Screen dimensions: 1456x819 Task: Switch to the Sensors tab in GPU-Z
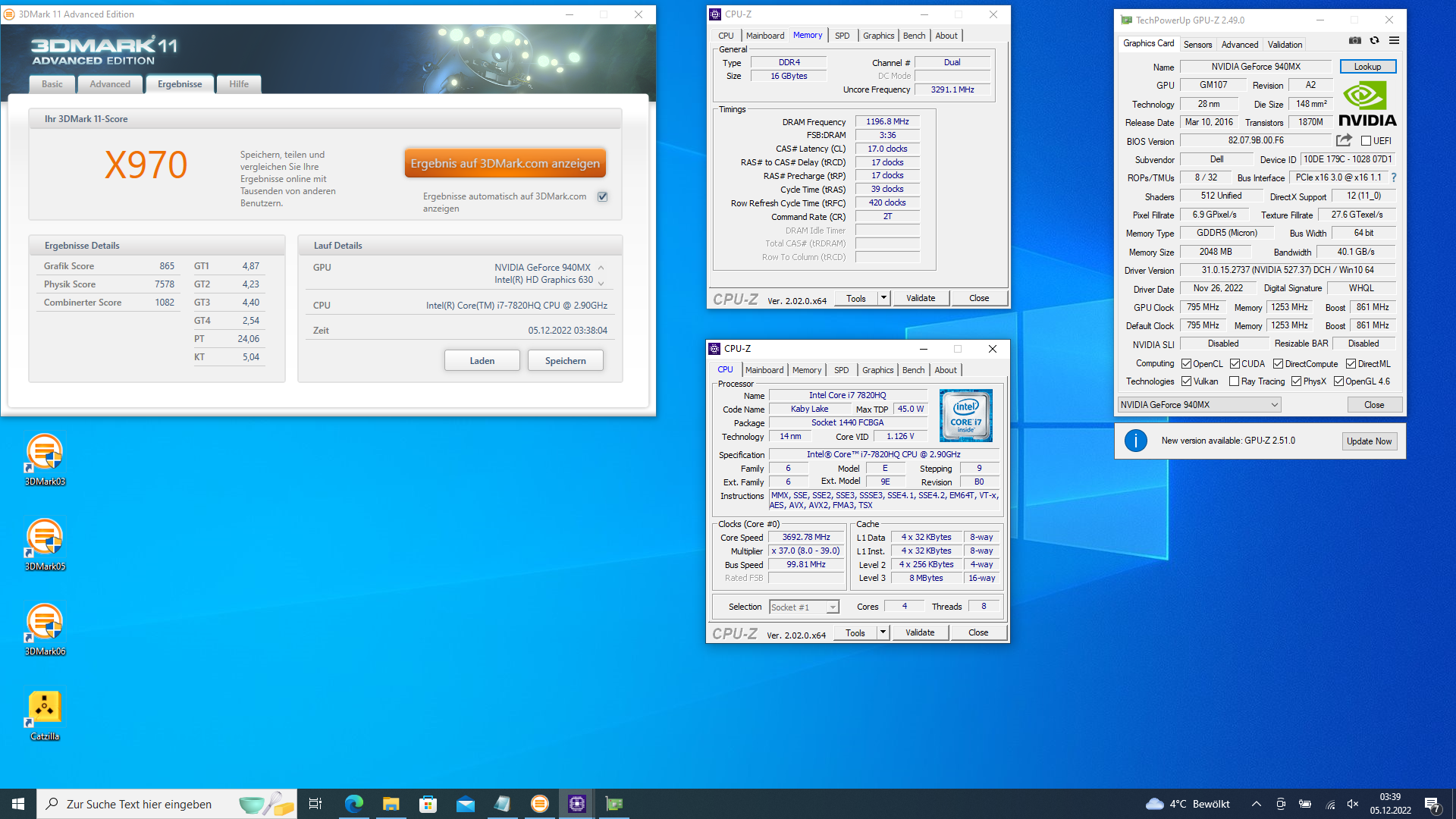click(x=1198, y=45)
